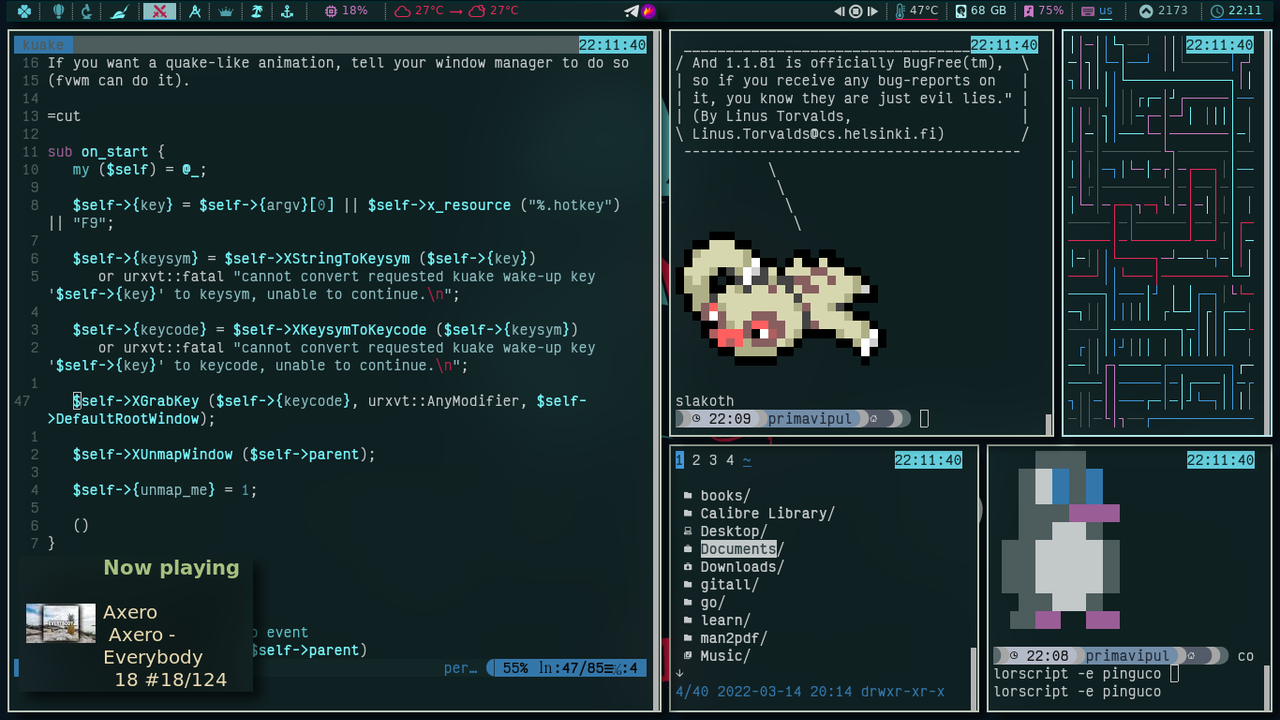This screenshot has width=1280, height=720.
Task: Click the current weather cloud icon 27°C
Action: (419, 11)
